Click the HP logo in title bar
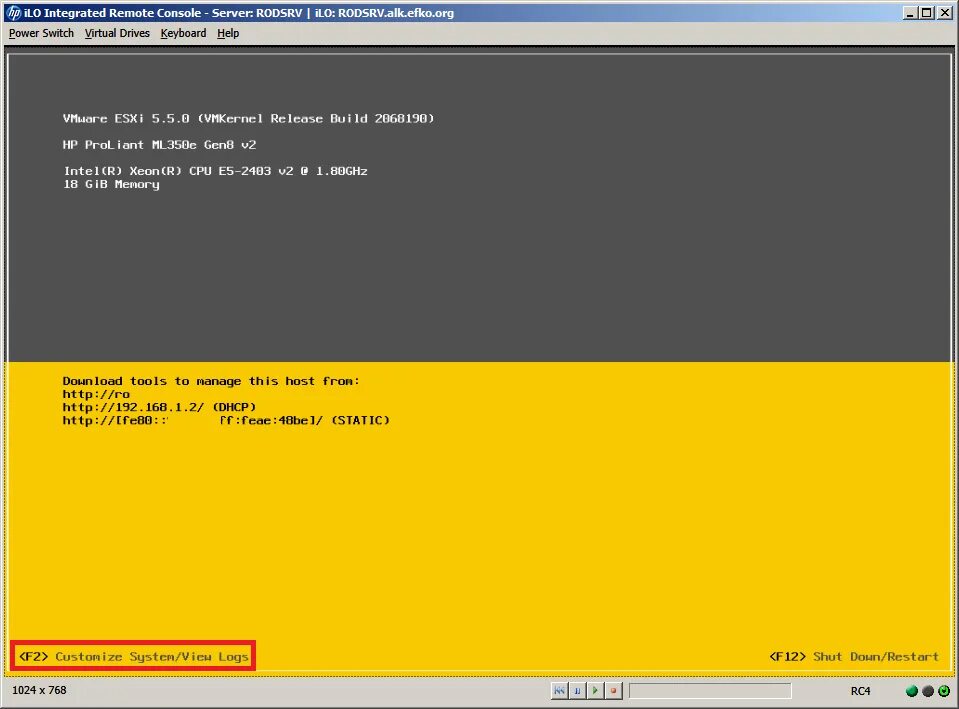This screenshot has width=959, height=709. (x=13, y=13)
